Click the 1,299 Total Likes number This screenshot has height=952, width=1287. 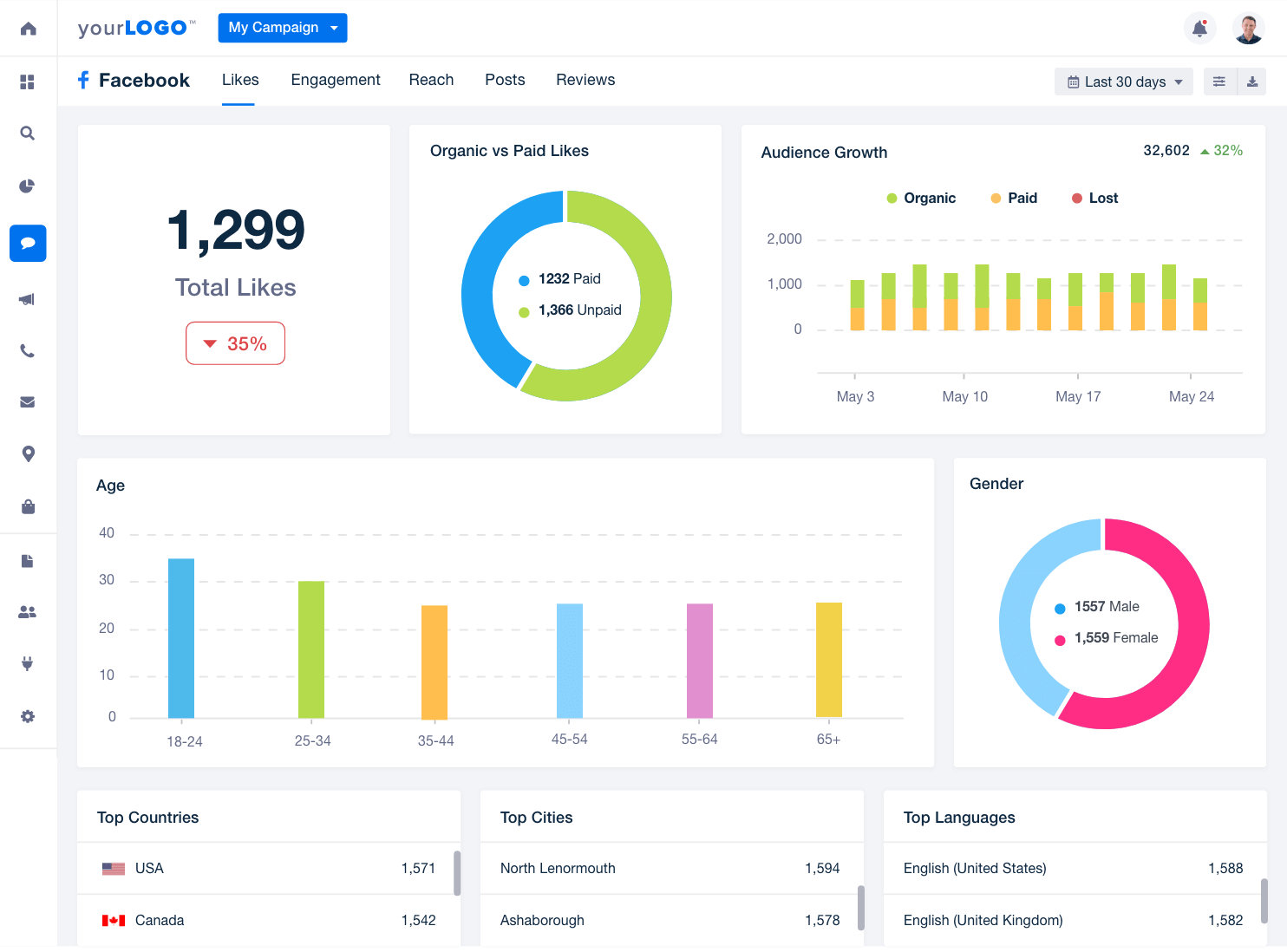click(235, 231)
